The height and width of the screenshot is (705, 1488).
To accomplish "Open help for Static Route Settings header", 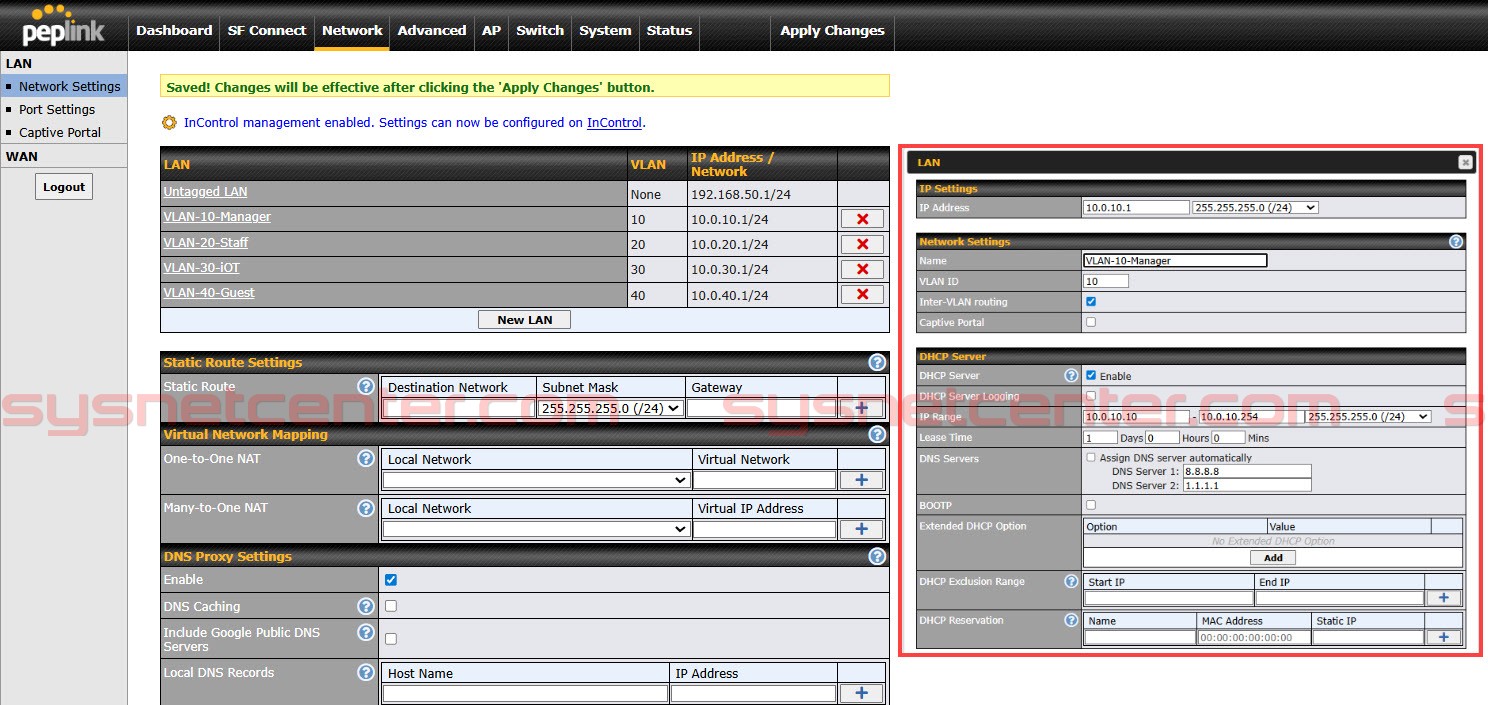I will 877,362.
